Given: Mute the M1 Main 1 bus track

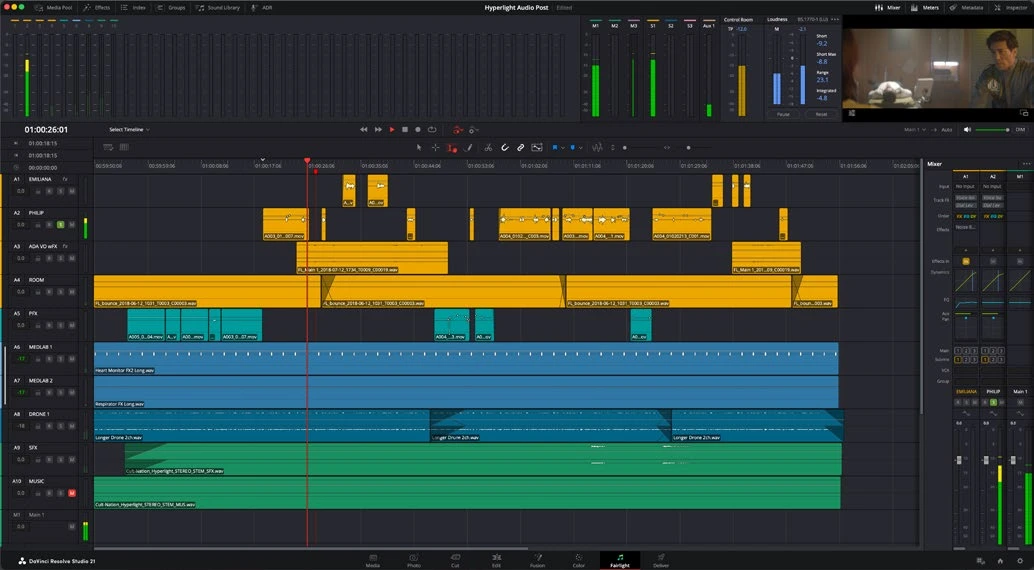Looking at the screenshot, I should (x=72, y=526).
